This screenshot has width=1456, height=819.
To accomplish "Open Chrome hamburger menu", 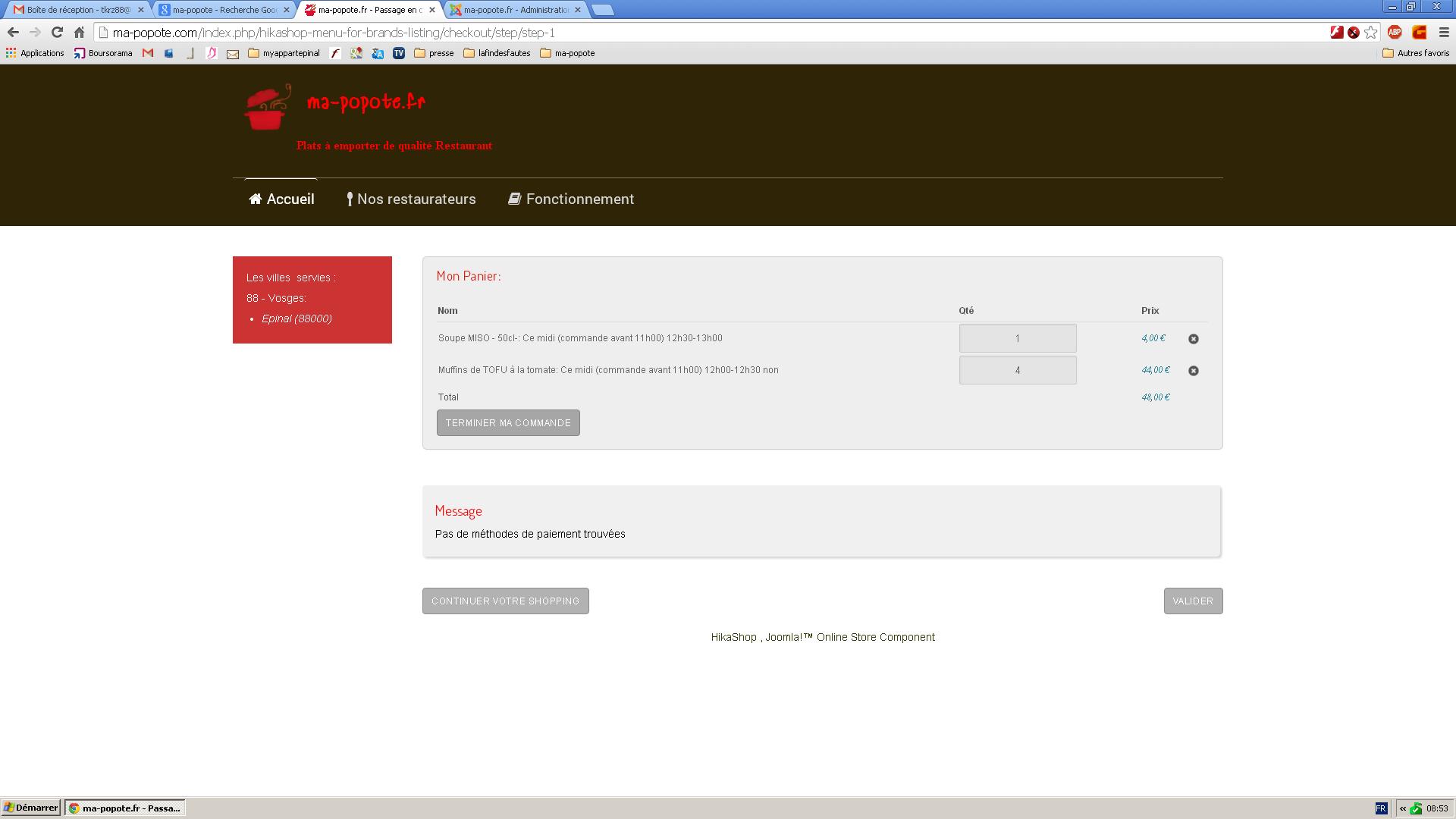I will click(1444, 33).
